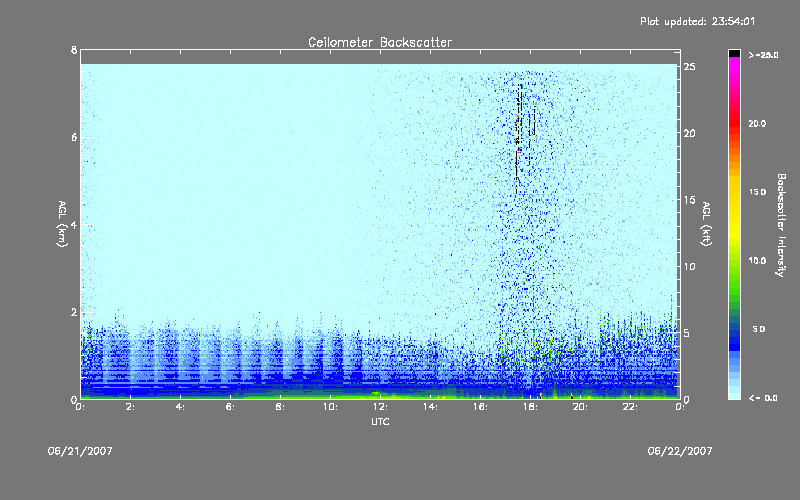Click the 20 kft tick label
Image resolution: width=800 pixels, height=500 pixels.
click(x=689, y=133)
